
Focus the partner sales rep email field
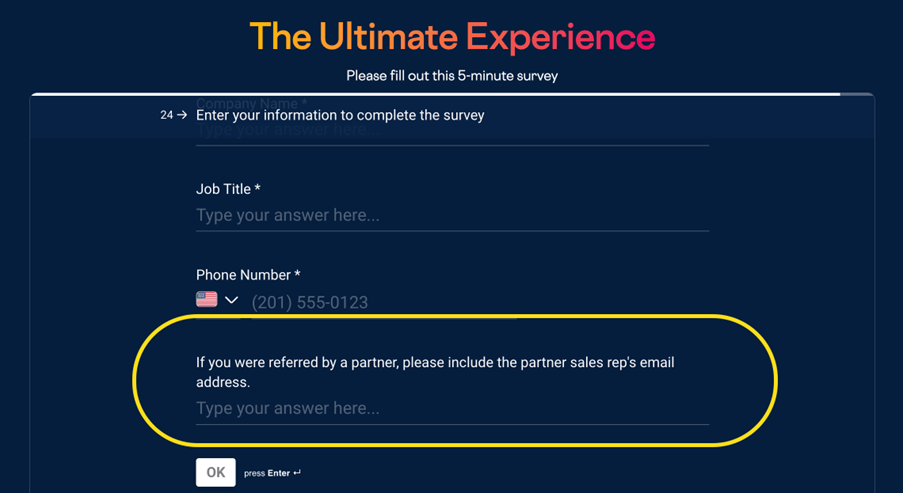(452, 408)
